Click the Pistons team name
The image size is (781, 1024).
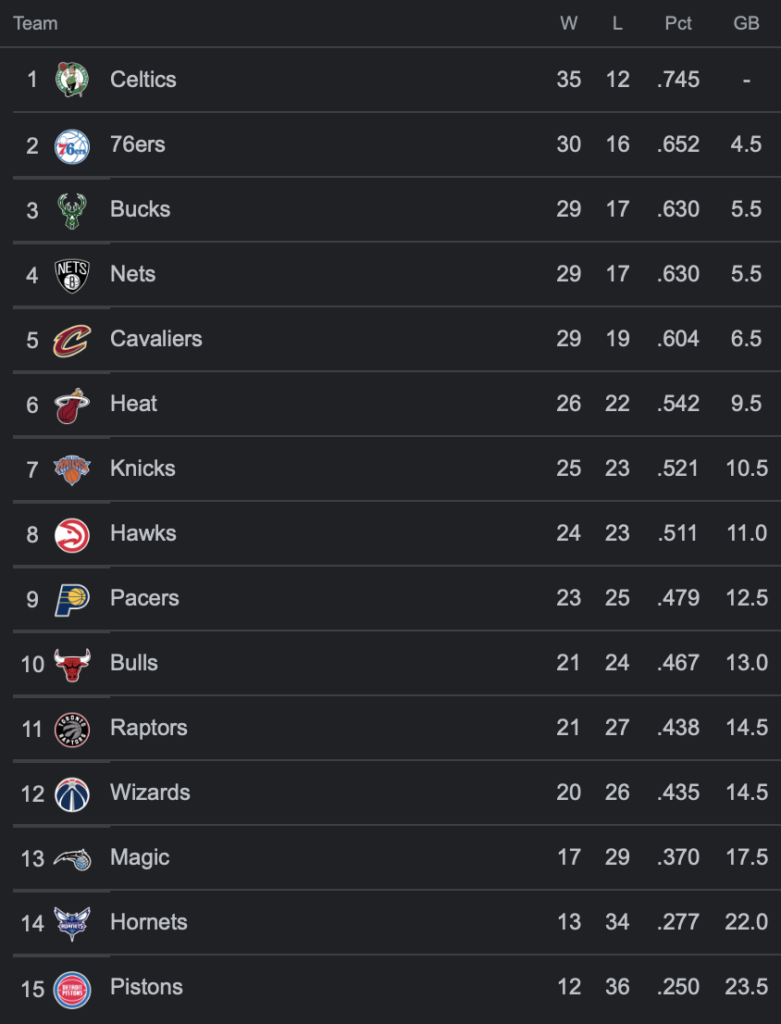(x=146, y=987)
